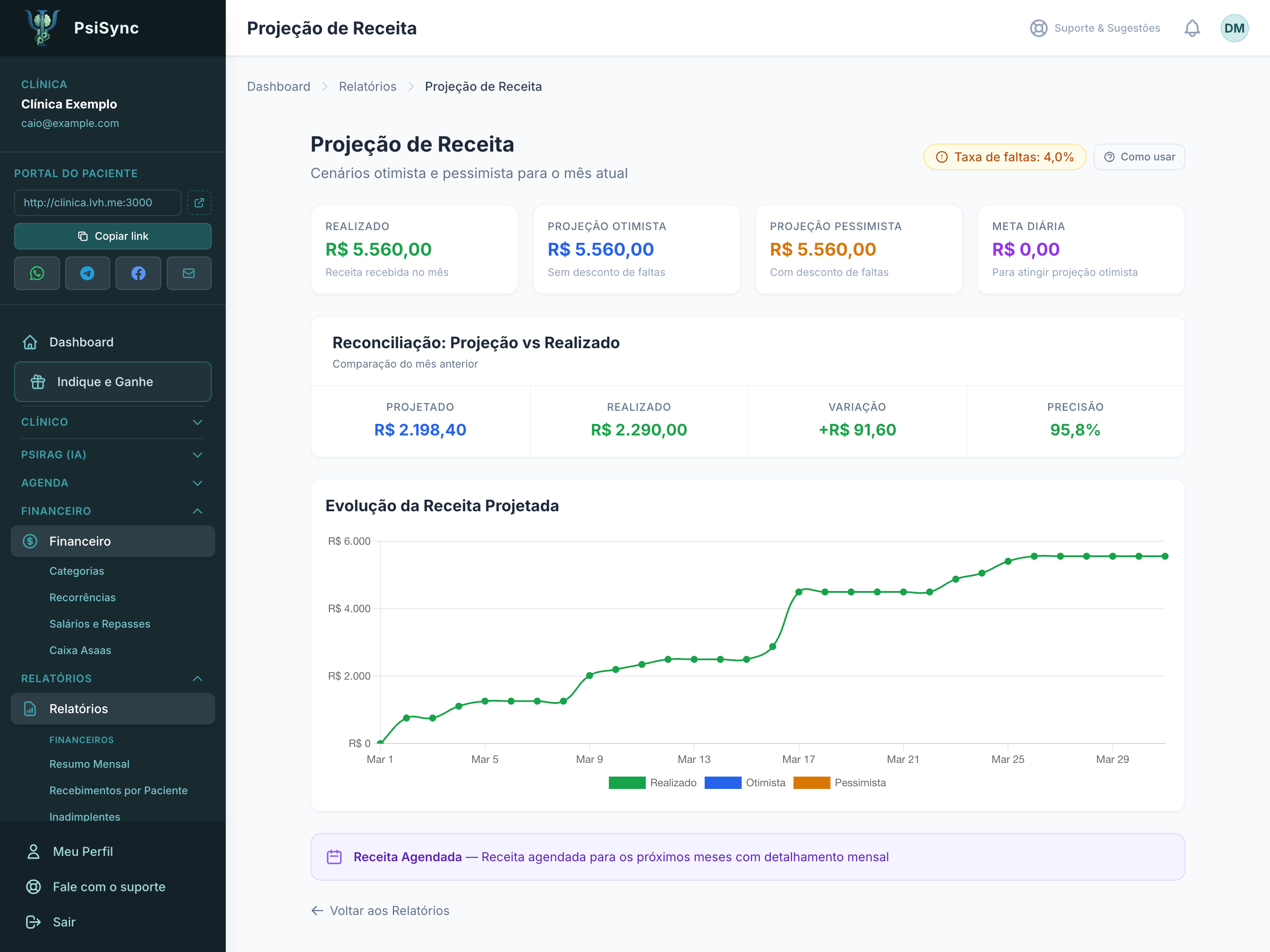Collapse the RELATÓRIOS sidebar section
This screenshot has width=1270, height=952.
tap(112, 678)
